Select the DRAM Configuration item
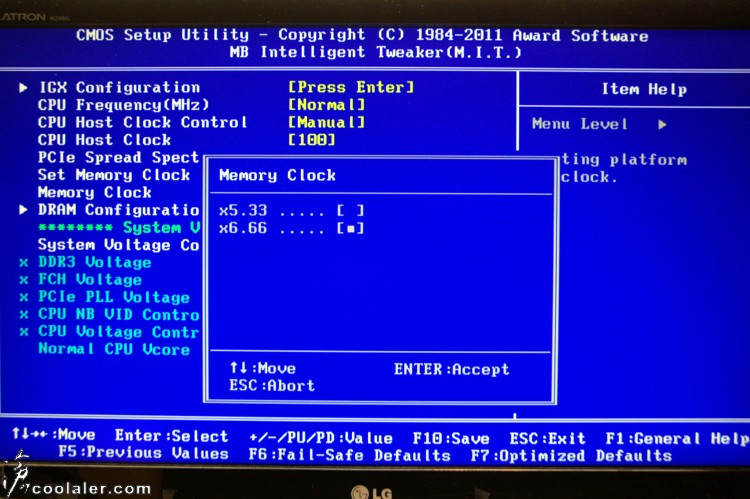Viewport: 750px width, 499px height. click(119, 210)
